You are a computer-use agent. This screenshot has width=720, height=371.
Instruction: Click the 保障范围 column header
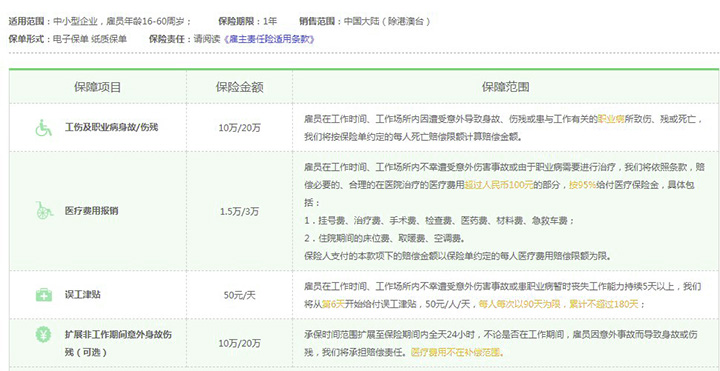click(x=505, y=87)
